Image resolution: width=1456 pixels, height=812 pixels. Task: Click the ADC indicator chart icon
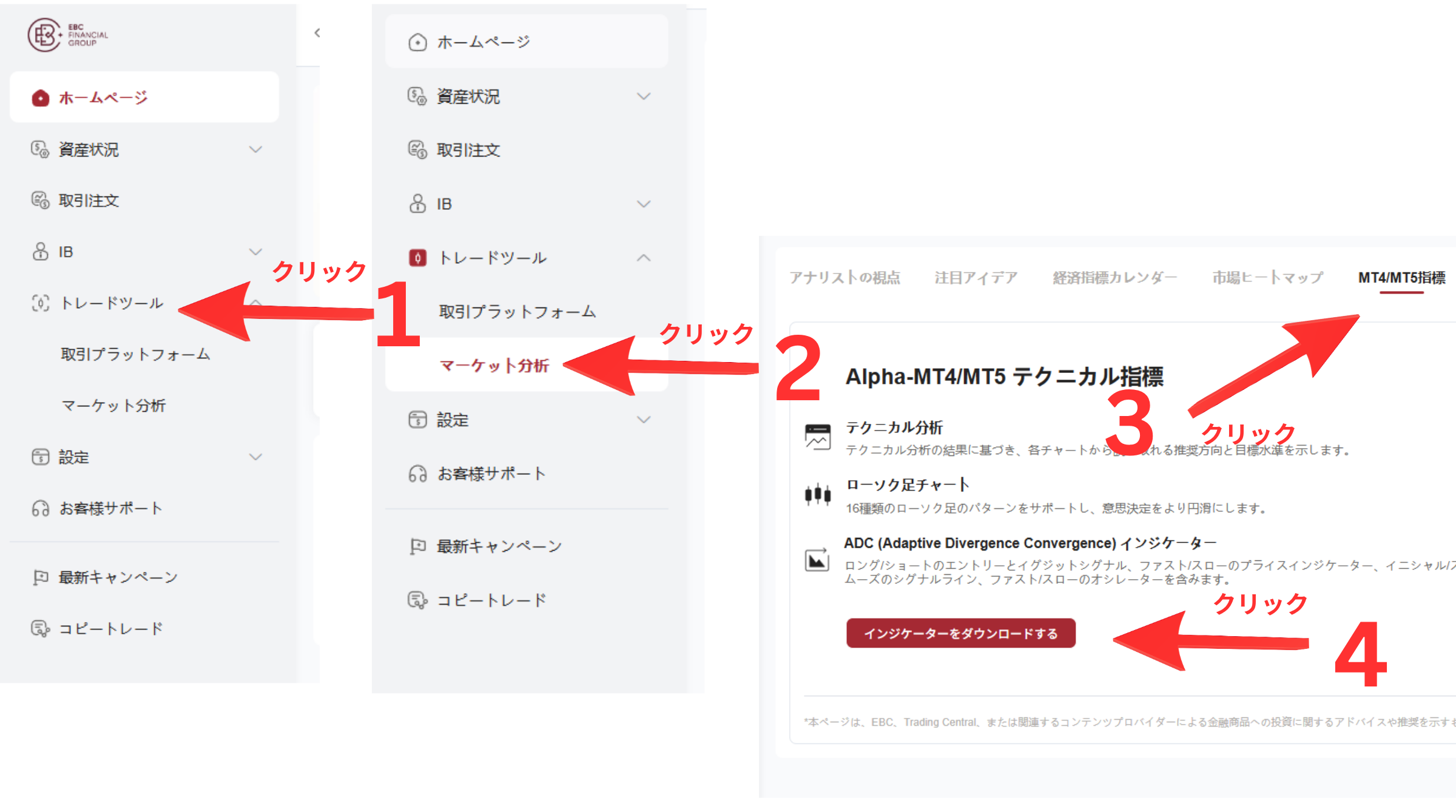point(817,560)
